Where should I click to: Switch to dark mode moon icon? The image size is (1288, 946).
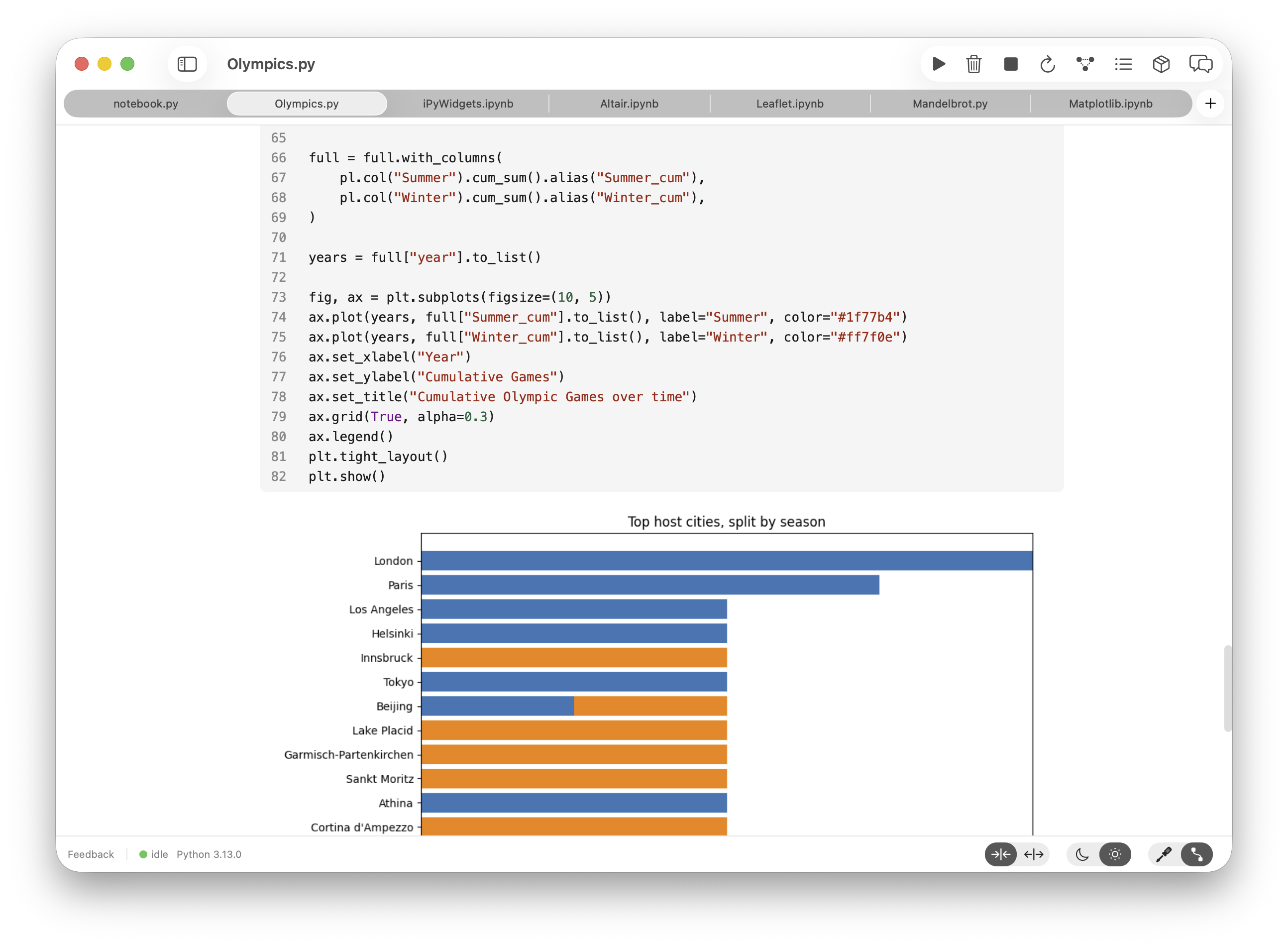(1082, 854)
